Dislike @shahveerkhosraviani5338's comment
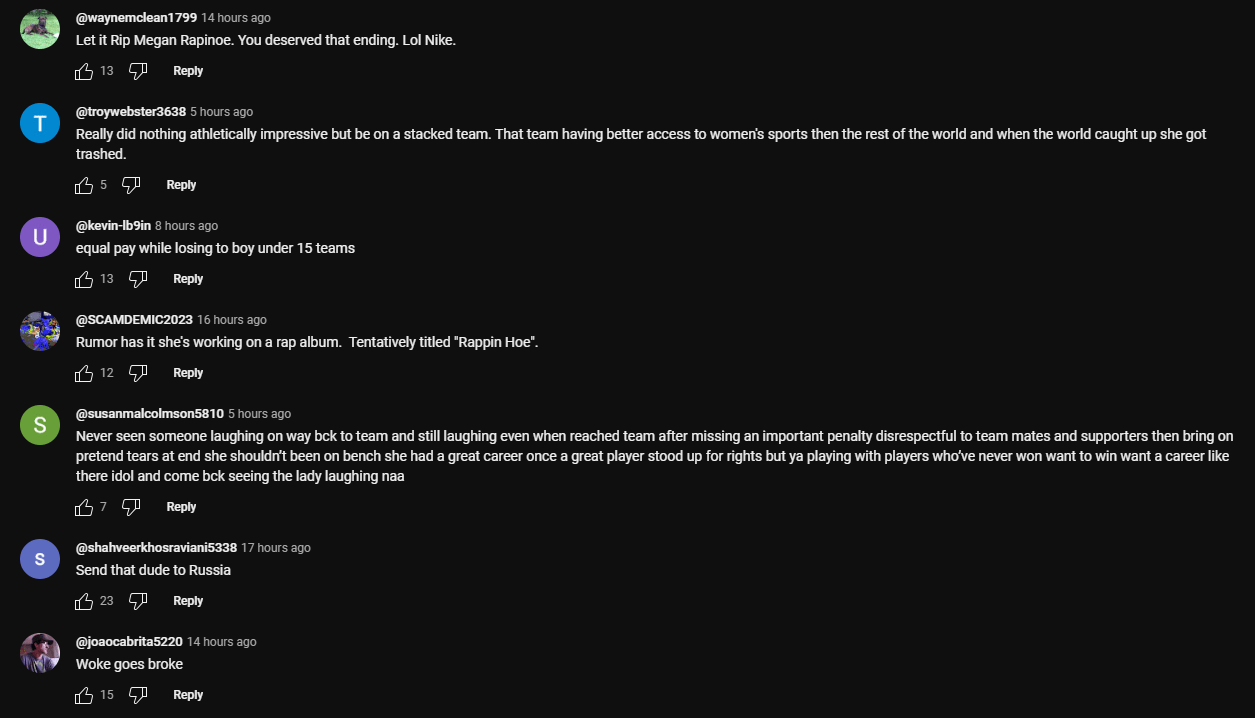This screenshot has width=1255, height=718. tap(138, 601)
